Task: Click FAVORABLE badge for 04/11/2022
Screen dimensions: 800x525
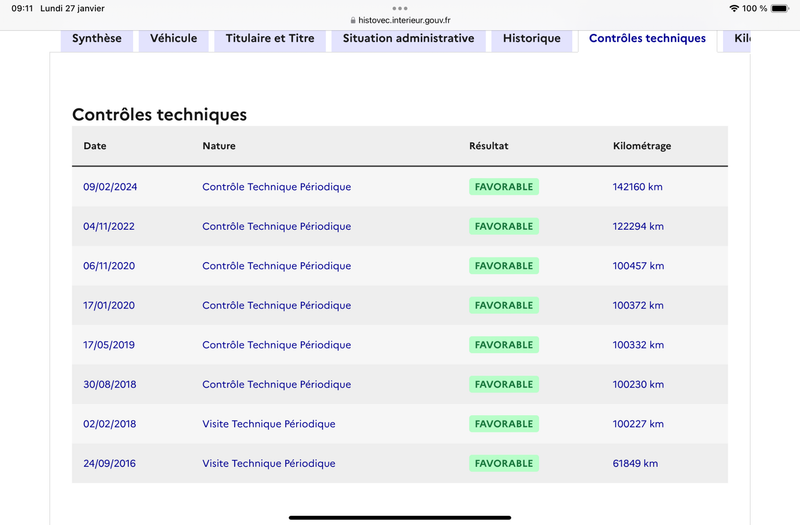Action: click(504, 226)
